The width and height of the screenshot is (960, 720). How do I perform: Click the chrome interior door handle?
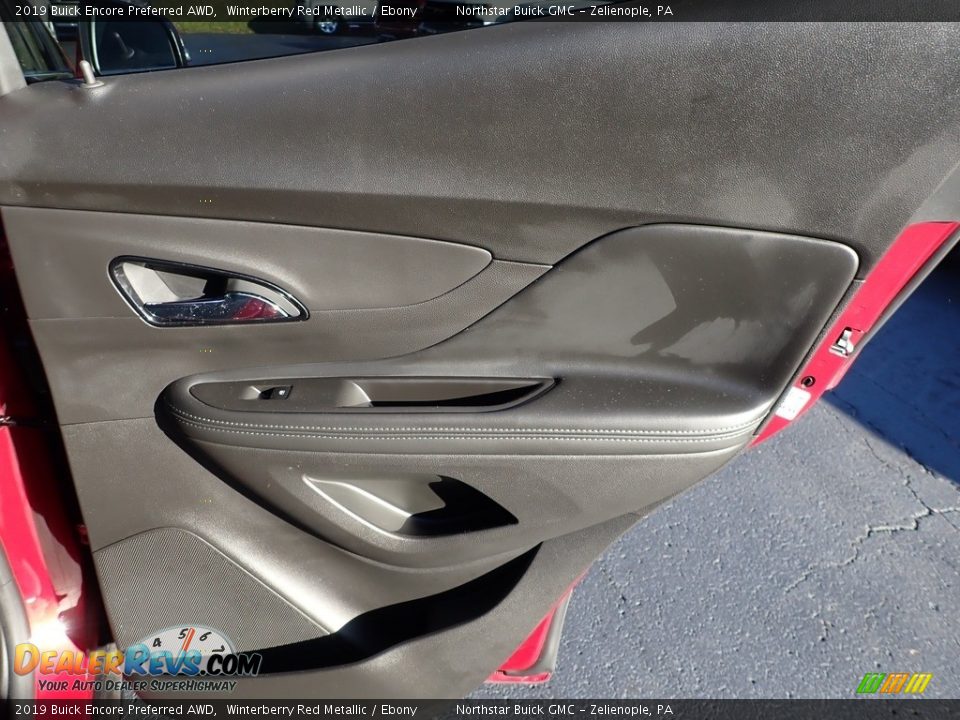206,295
